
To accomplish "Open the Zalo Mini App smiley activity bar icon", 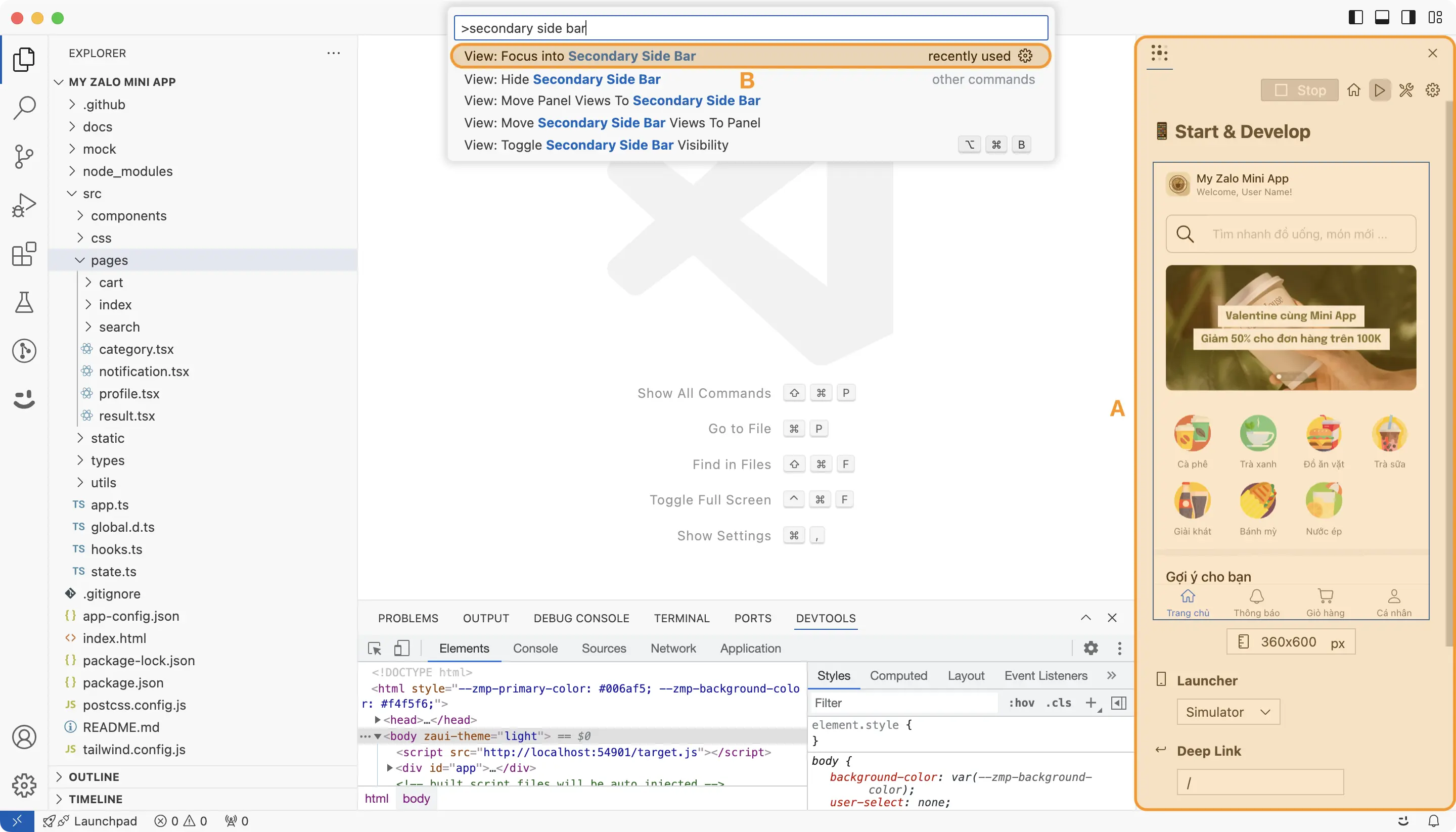I will (x=24, y=400).
